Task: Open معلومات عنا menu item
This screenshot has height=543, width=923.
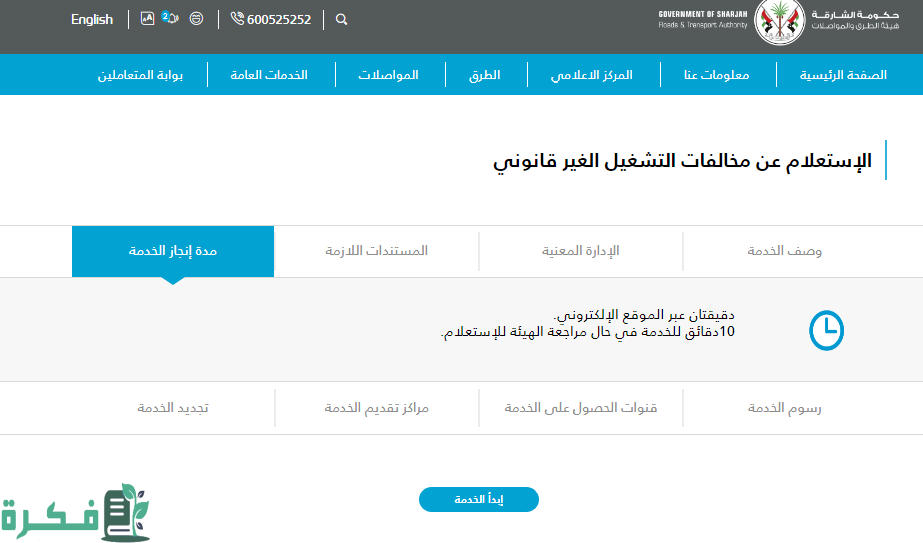Action: [717, 75]
